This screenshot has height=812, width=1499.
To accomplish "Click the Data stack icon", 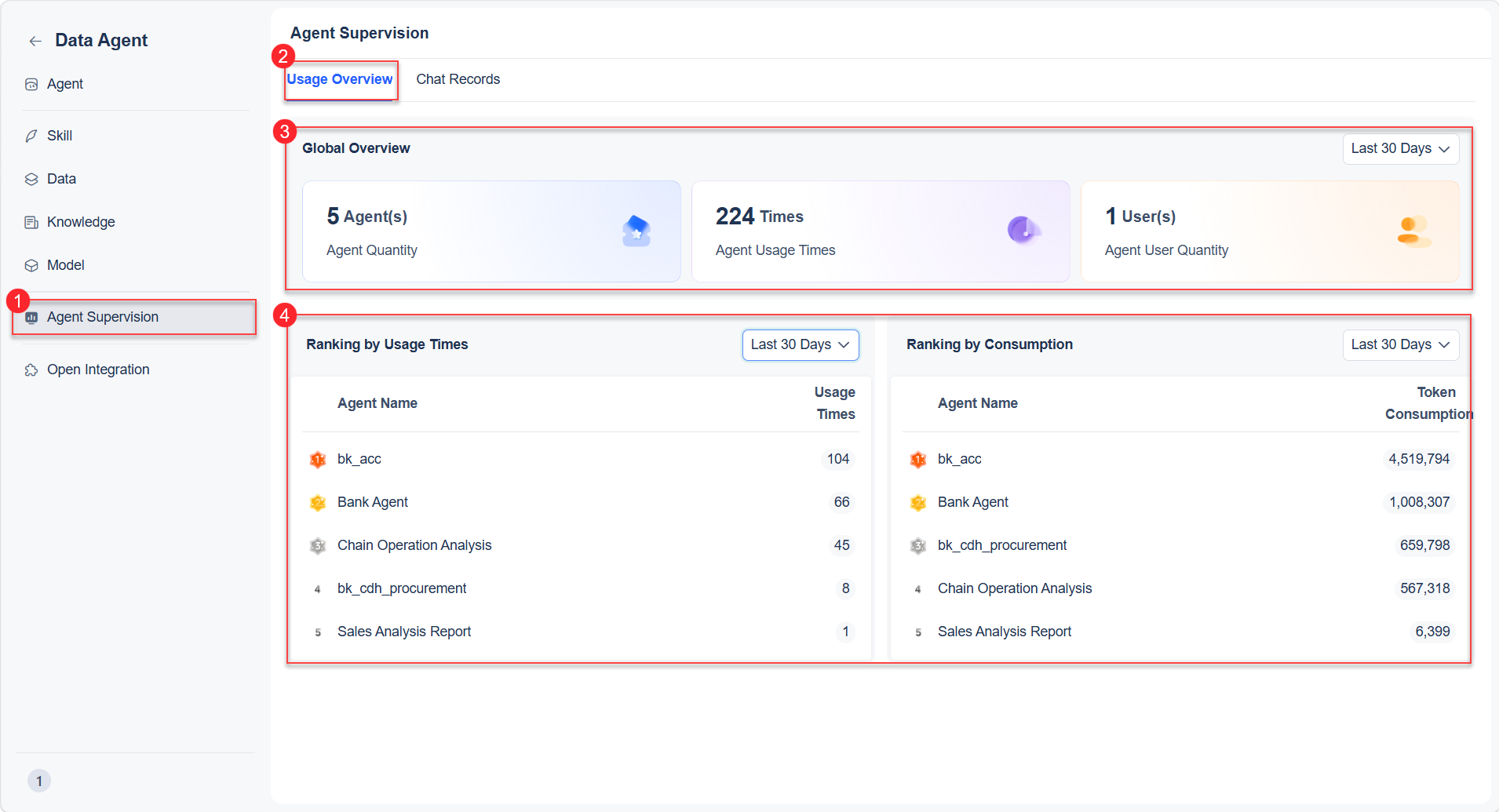I will point(31,179).
